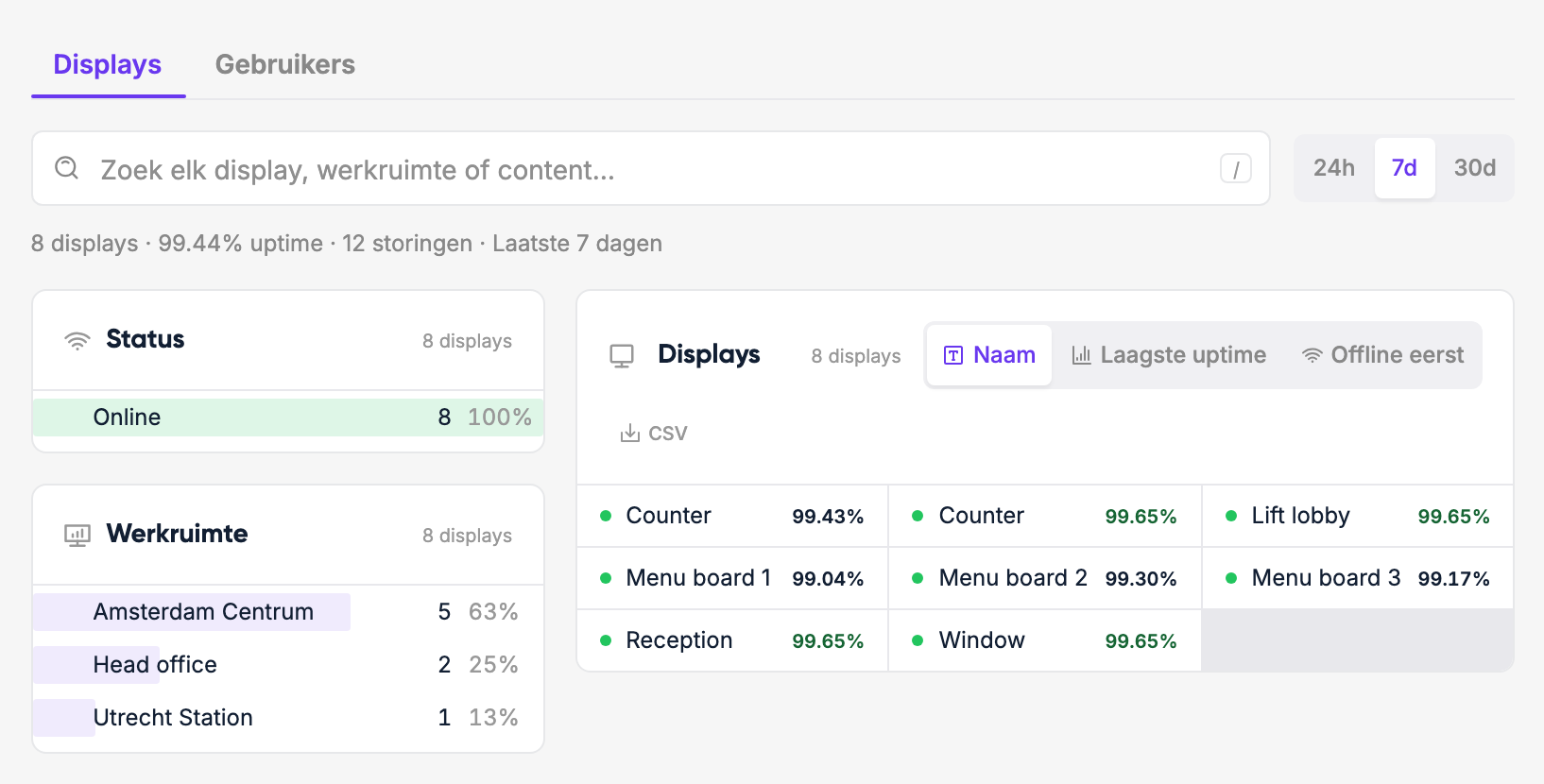Filter by Utrecht Station workspace

288,718
